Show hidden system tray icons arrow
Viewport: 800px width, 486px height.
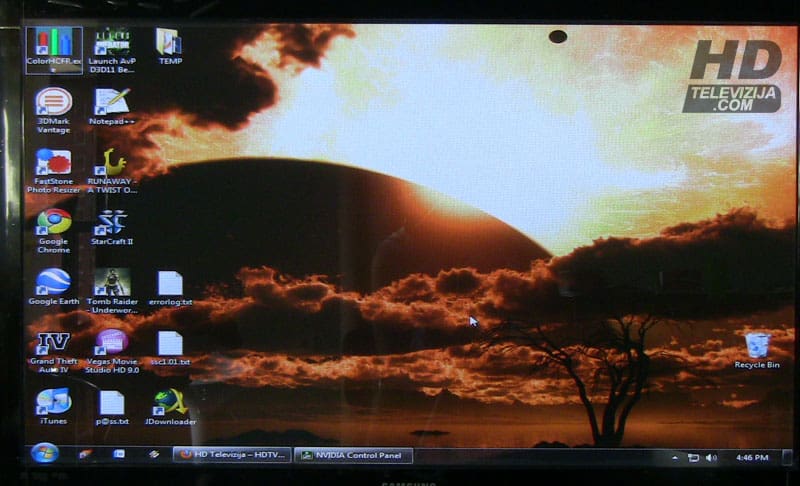coord(676,457)
